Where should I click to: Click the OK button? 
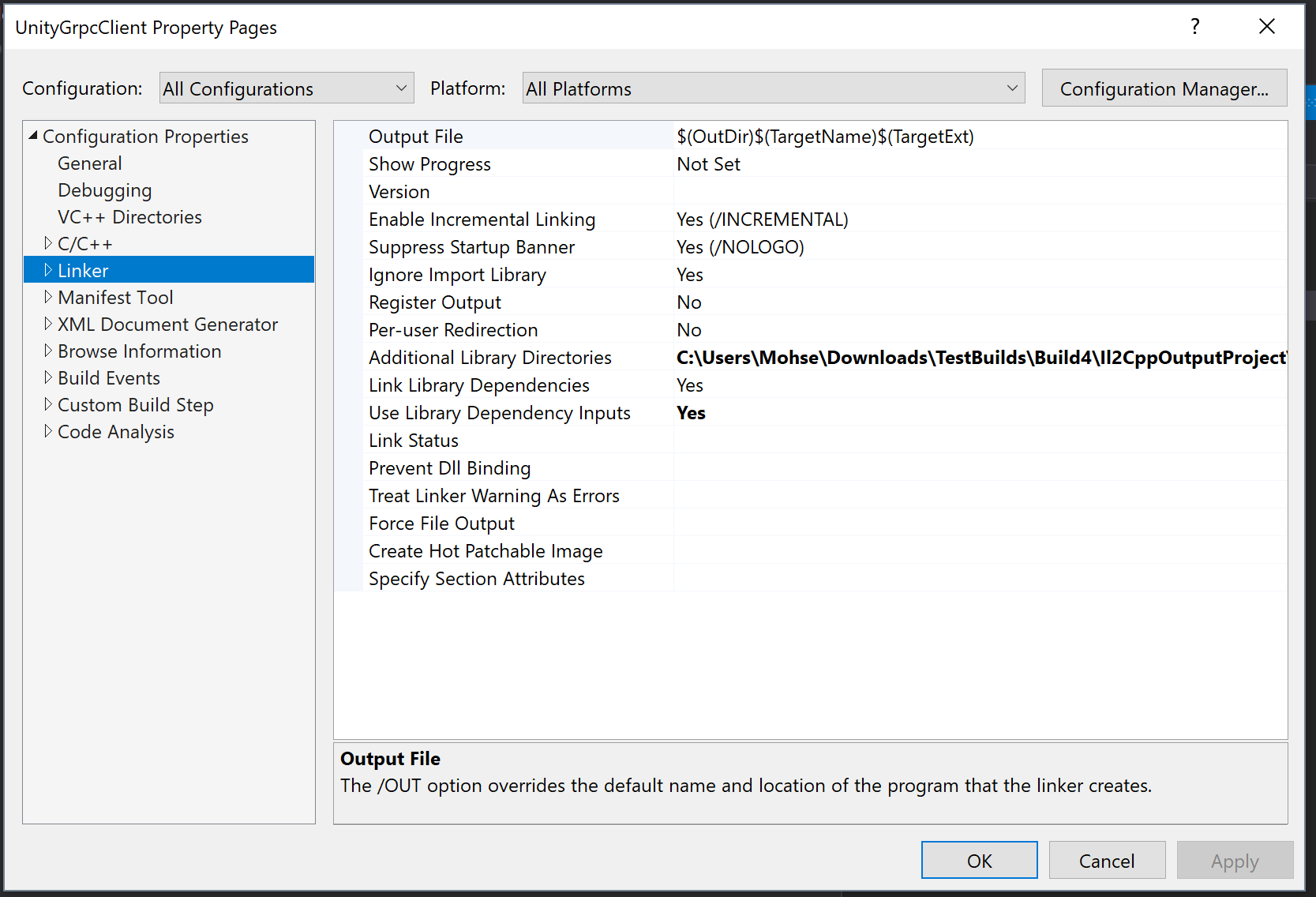click(x=979, y=860)
